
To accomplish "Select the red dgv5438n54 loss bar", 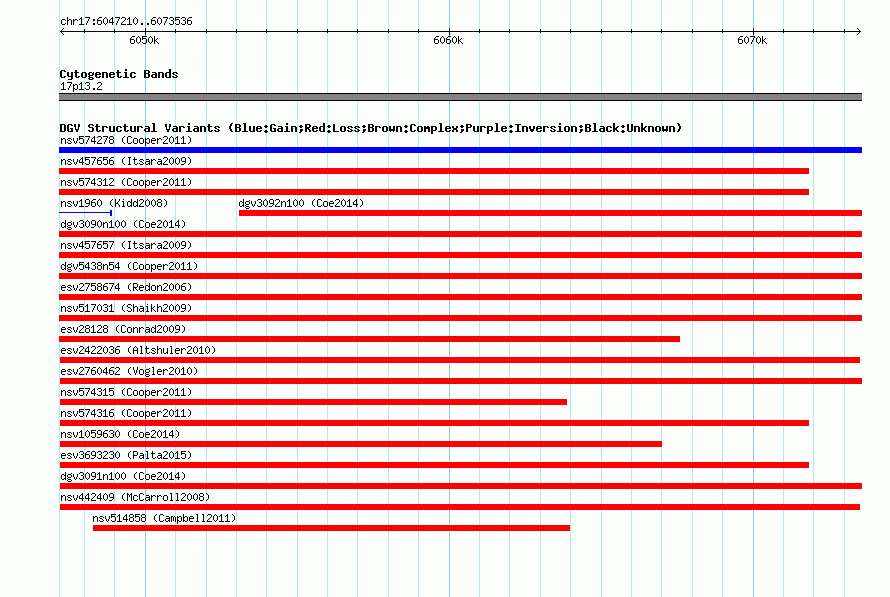I will tap(460, 276).
